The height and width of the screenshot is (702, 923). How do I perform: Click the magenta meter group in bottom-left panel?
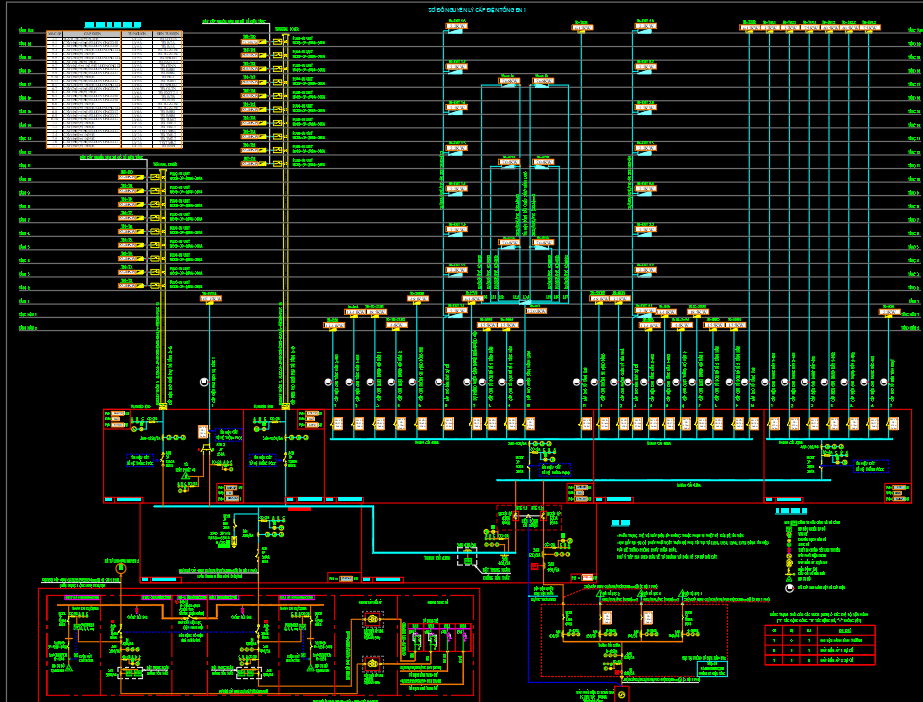(432, 640)
